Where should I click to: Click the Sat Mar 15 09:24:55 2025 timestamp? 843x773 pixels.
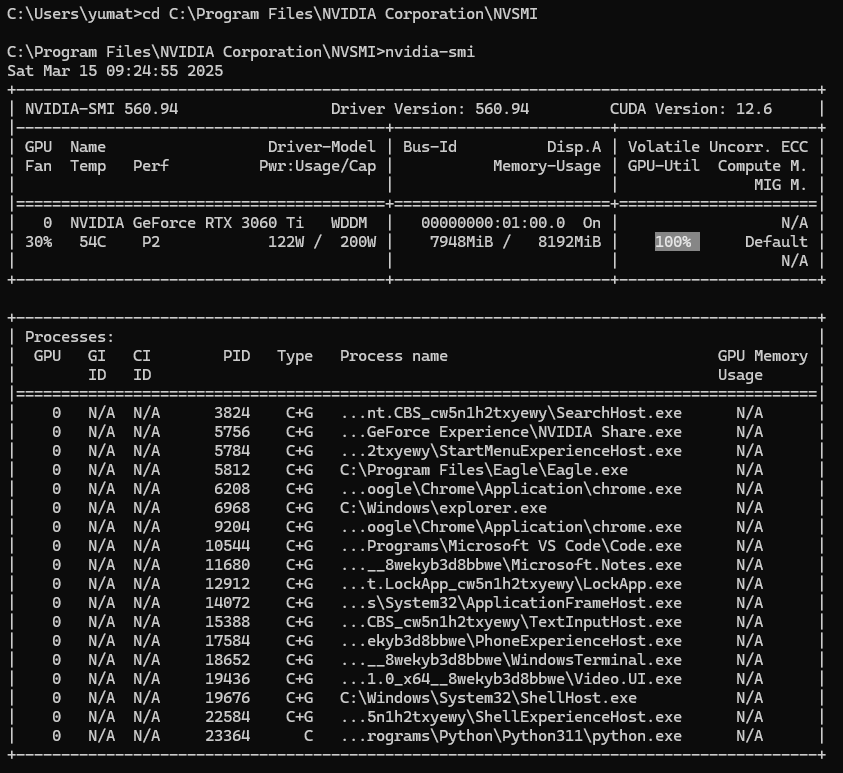pos(115,71)
